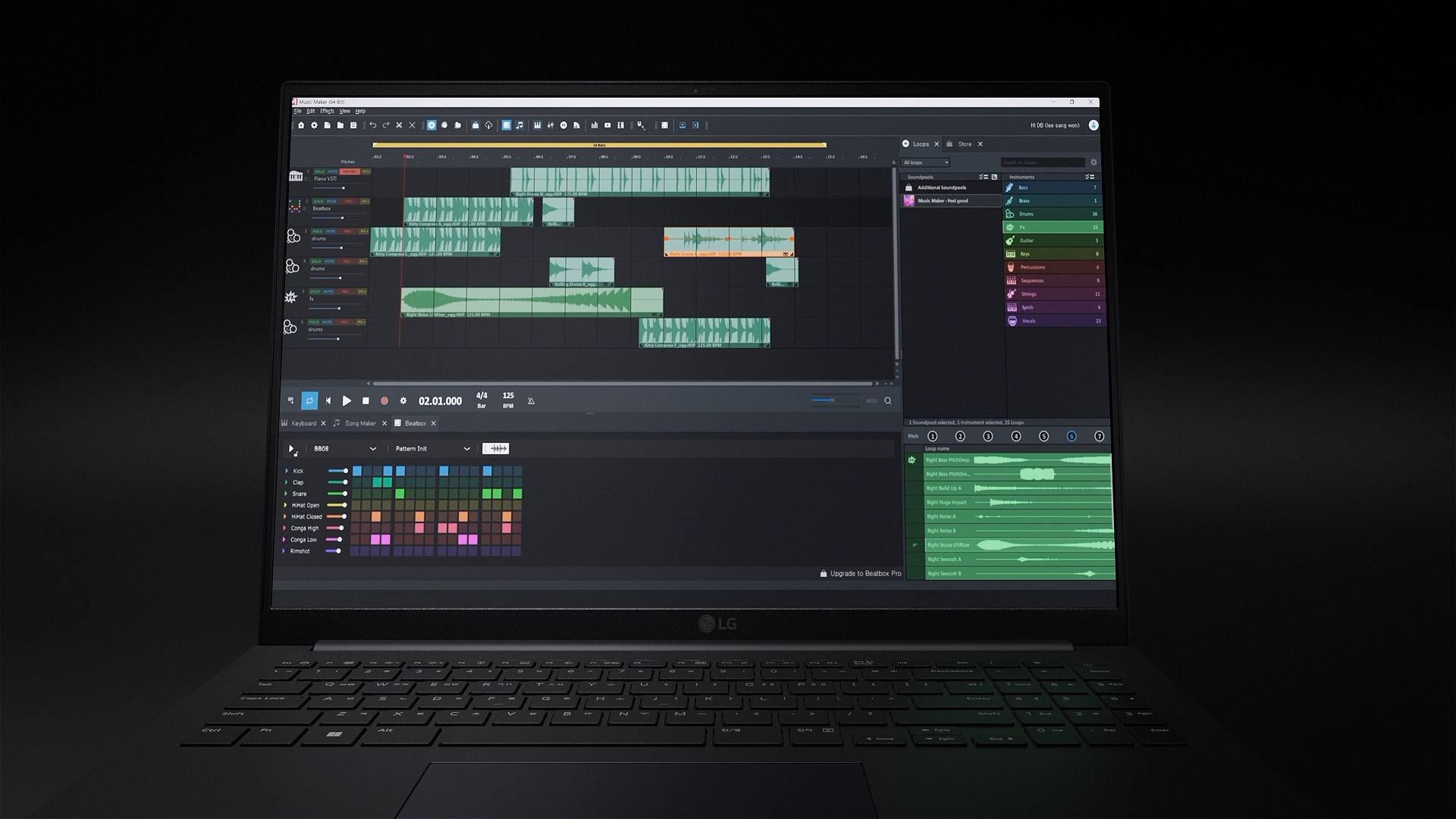The width and height of the screenshot is (1456, 819).
Task: Select the Percussions instrument category
Action: (1054, 268)
